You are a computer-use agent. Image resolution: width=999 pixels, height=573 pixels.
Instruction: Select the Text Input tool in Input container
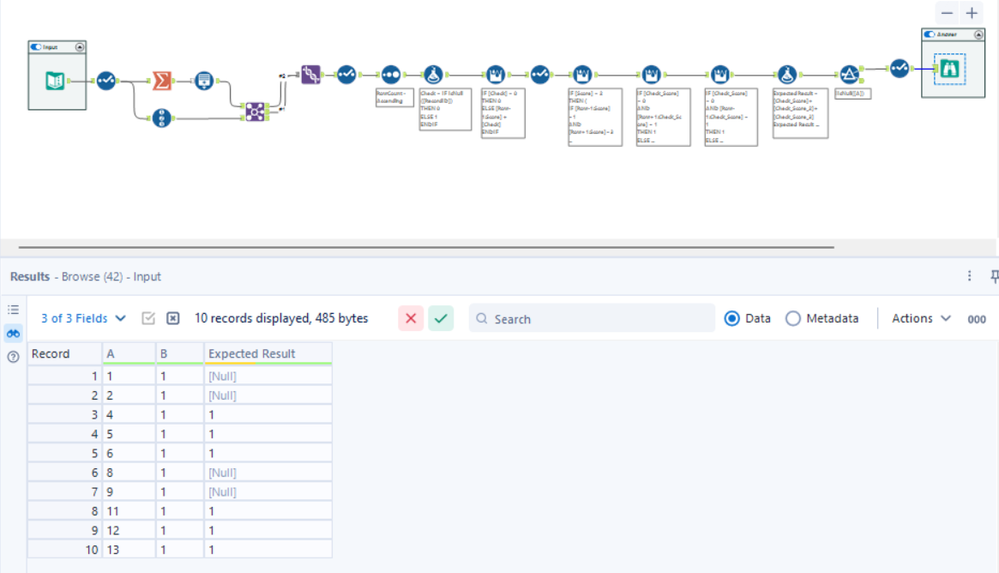[x=55, y=81]
